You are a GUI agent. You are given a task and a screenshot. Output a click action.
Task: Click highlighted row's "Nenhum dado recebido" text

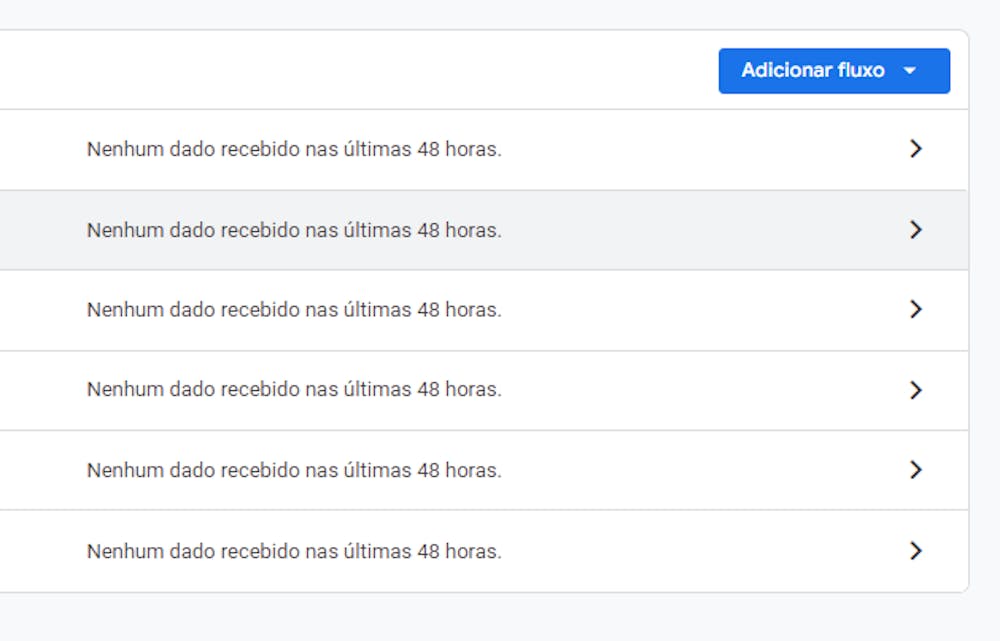coord(294,230)
